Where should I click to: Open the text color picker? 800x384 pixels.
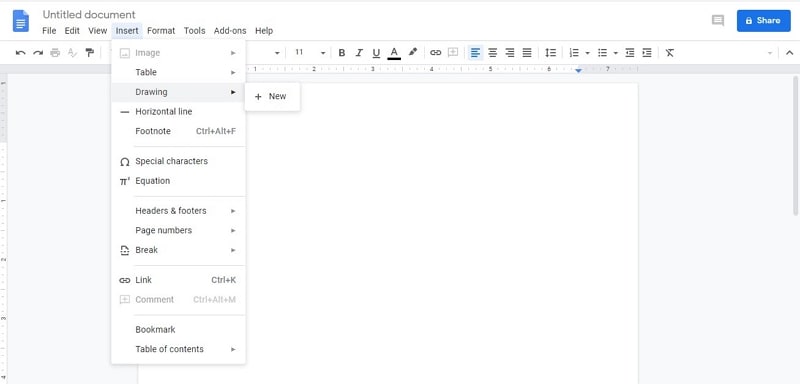pyautogui.click(x=394, y=53)
